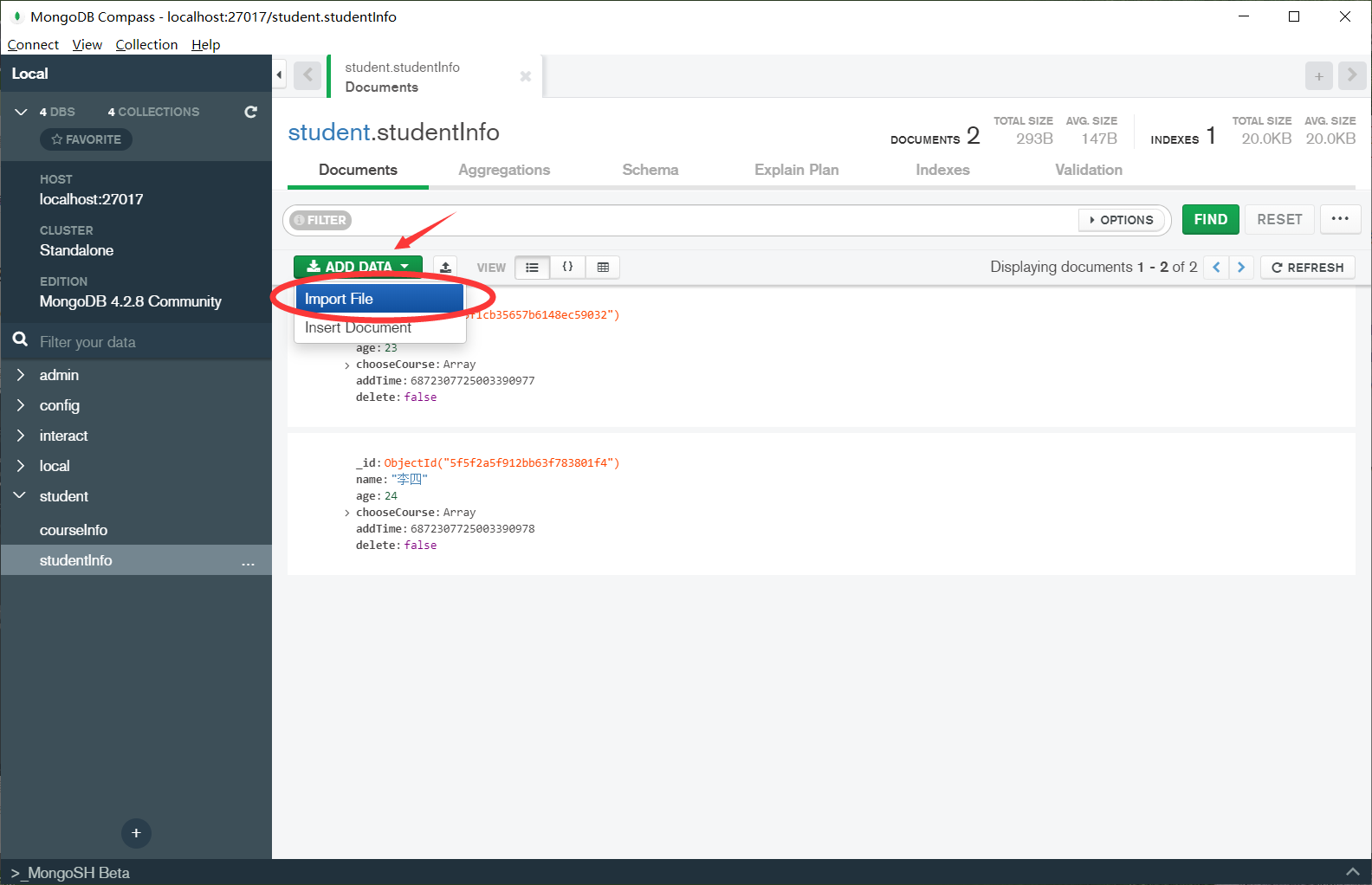Choose Import File from menu
Viewport: 1372px width, 885px height.
coord(379,299)
